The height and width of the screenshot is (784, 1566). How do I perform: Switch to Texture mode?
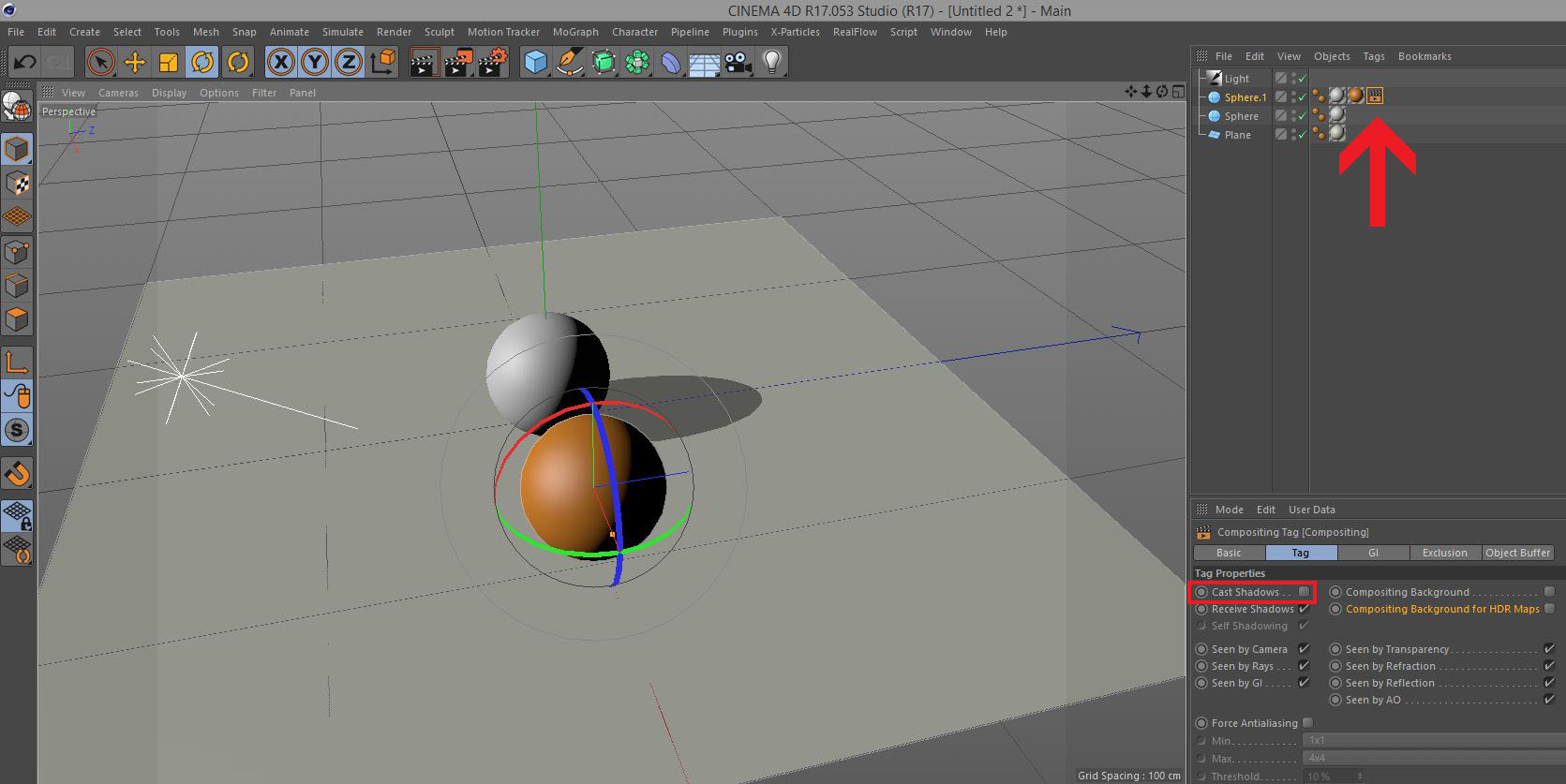point(17,183)
